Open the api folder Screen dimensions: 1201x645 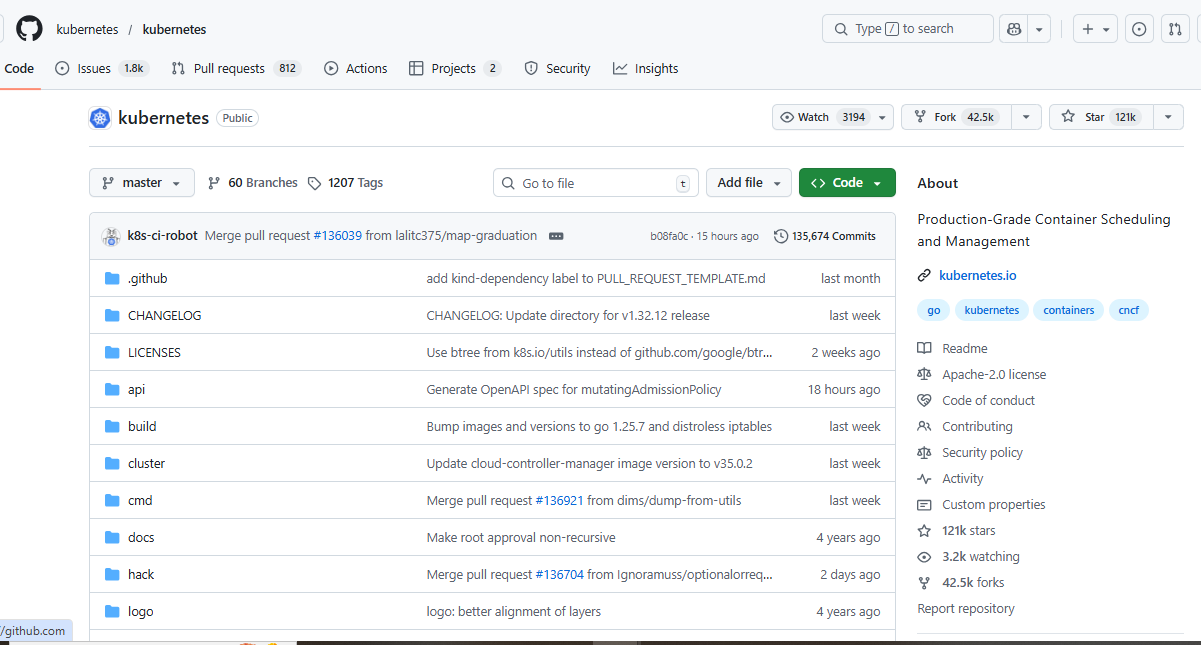pos(136,389)
